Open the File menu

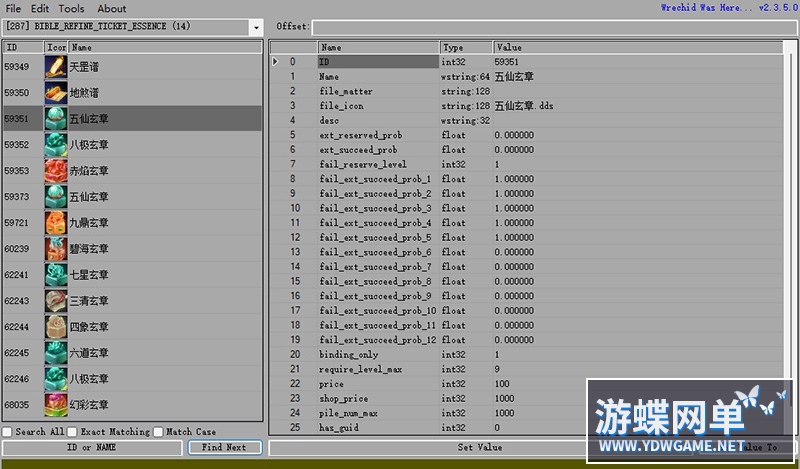point(13,9)
